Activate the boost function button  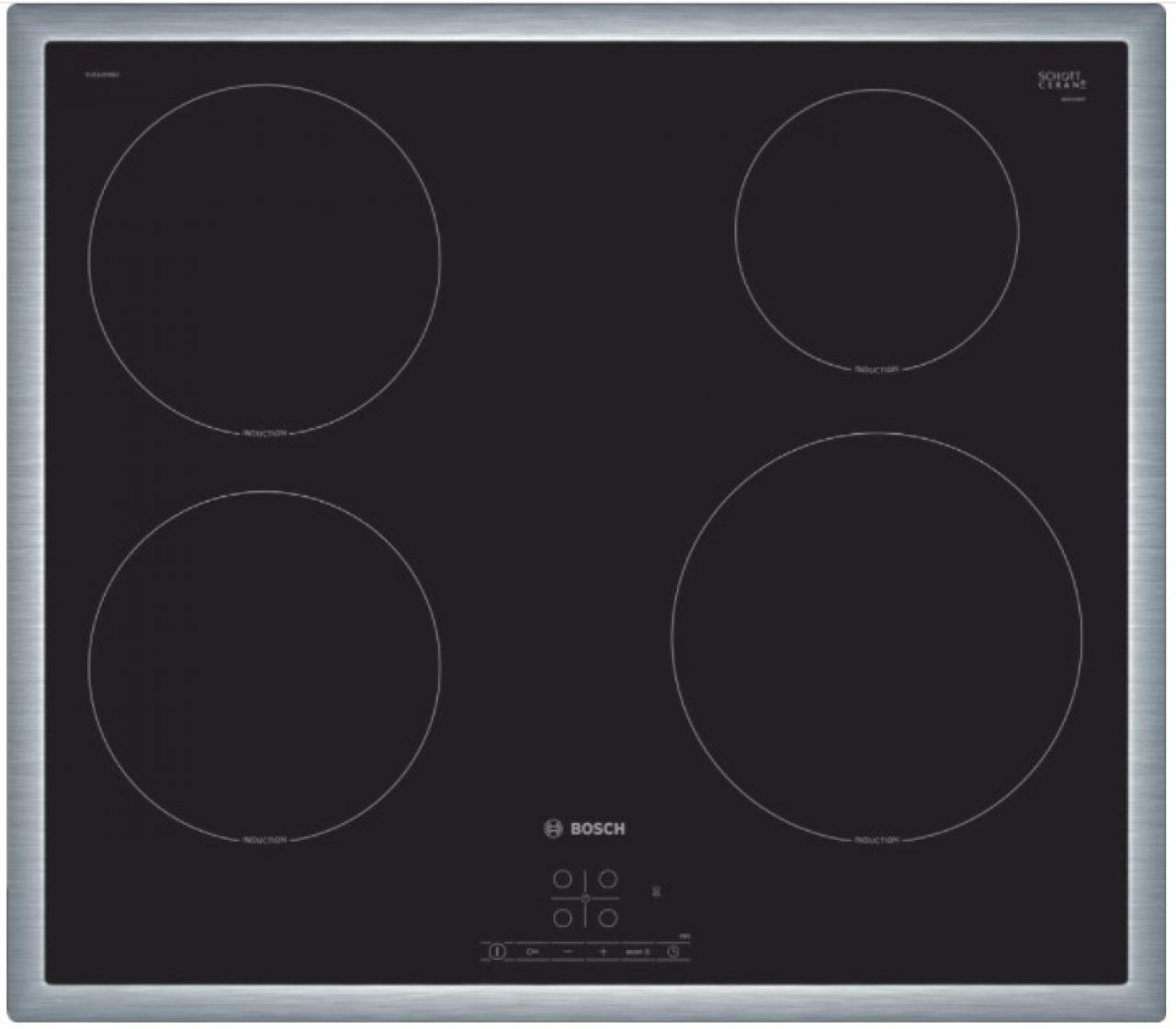pyautogui.click(x=638, y=952)
